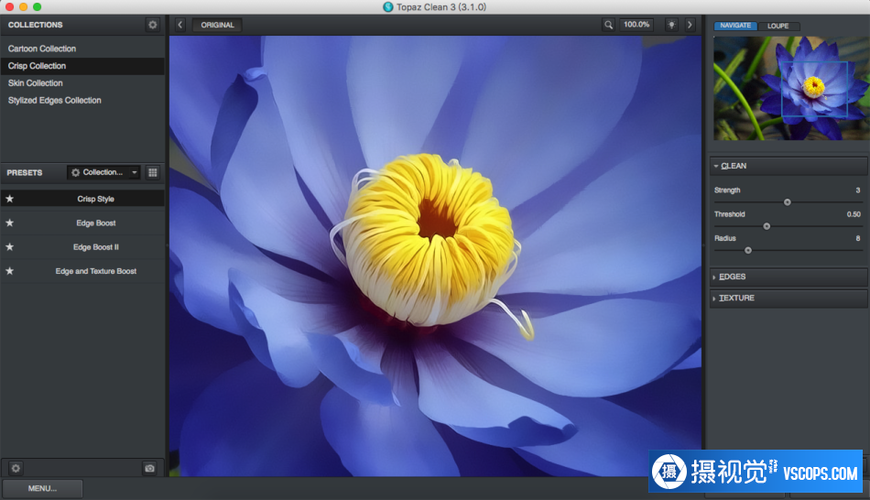Image resolution: width=870 pixels, height=500 pixels.
Task: Switch presets to grid view
Action: [x=153, y=172]
